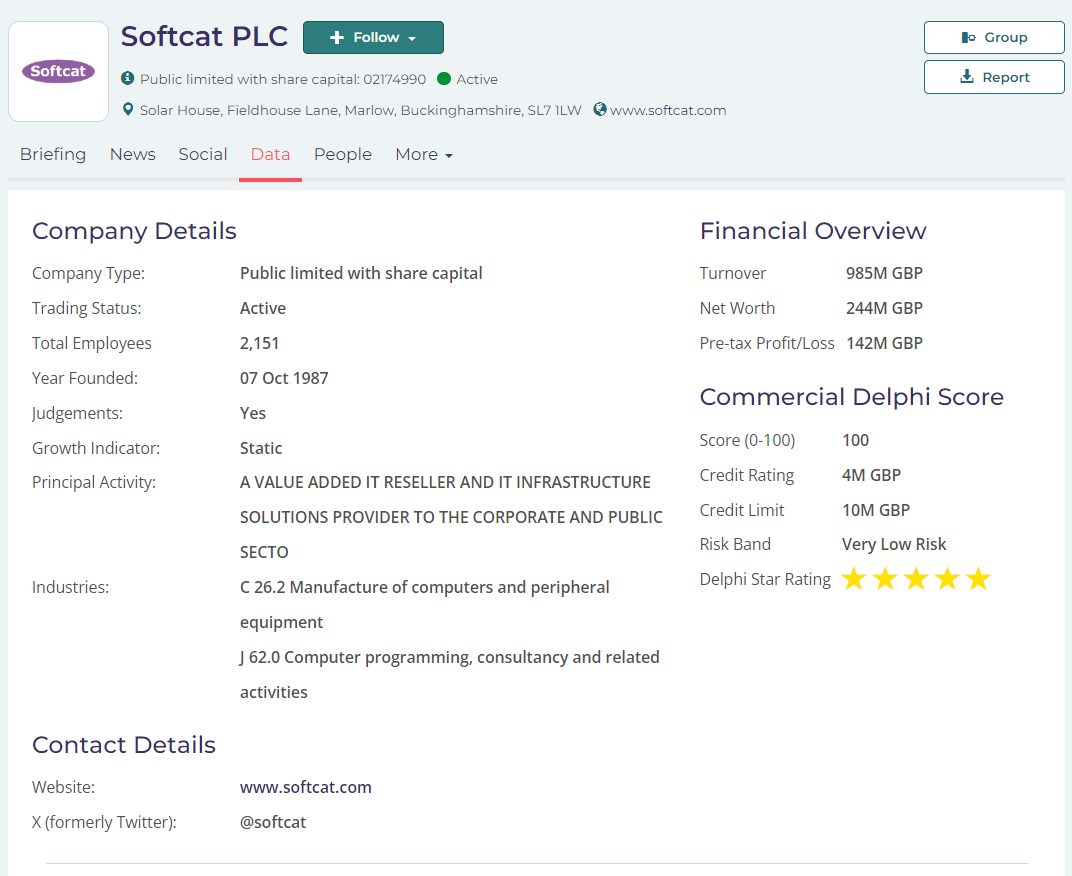
Task: Switch to the News tab
Action: 133,155
